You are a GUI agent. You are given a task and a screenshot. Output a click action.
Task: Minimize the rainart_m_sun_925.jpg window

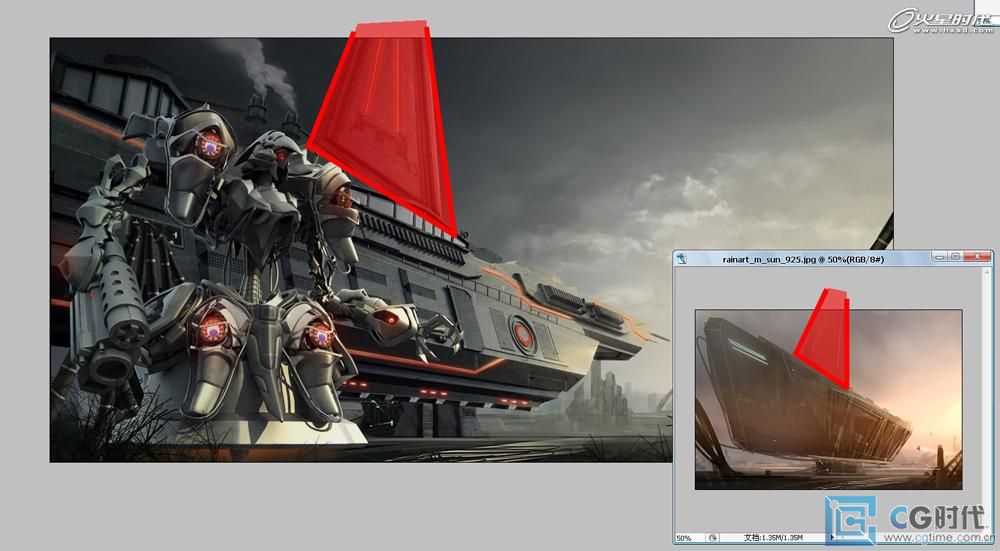coord(939,256)
